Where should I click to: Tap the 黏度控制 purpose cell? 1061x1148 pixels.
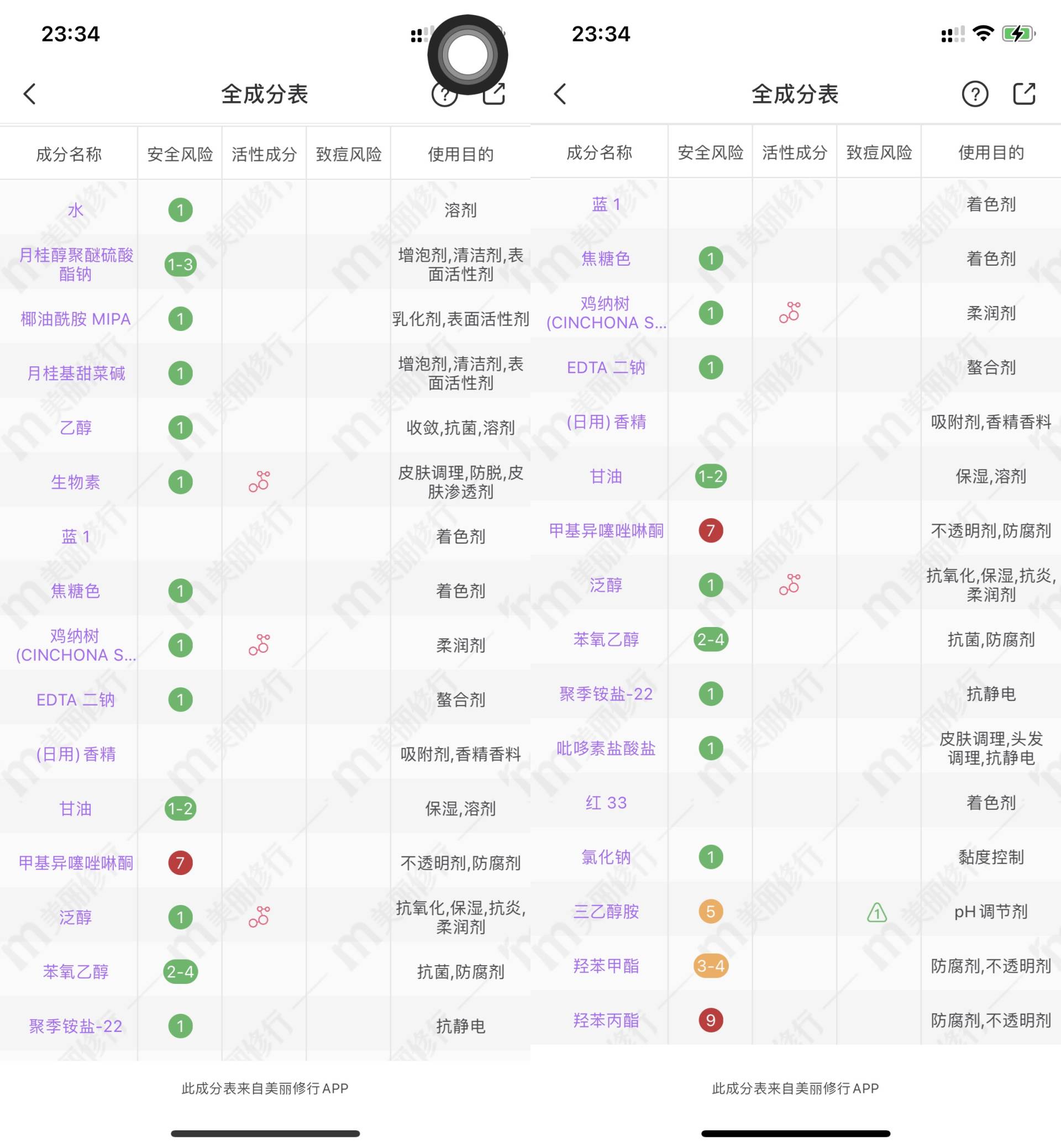click(991, 857)
